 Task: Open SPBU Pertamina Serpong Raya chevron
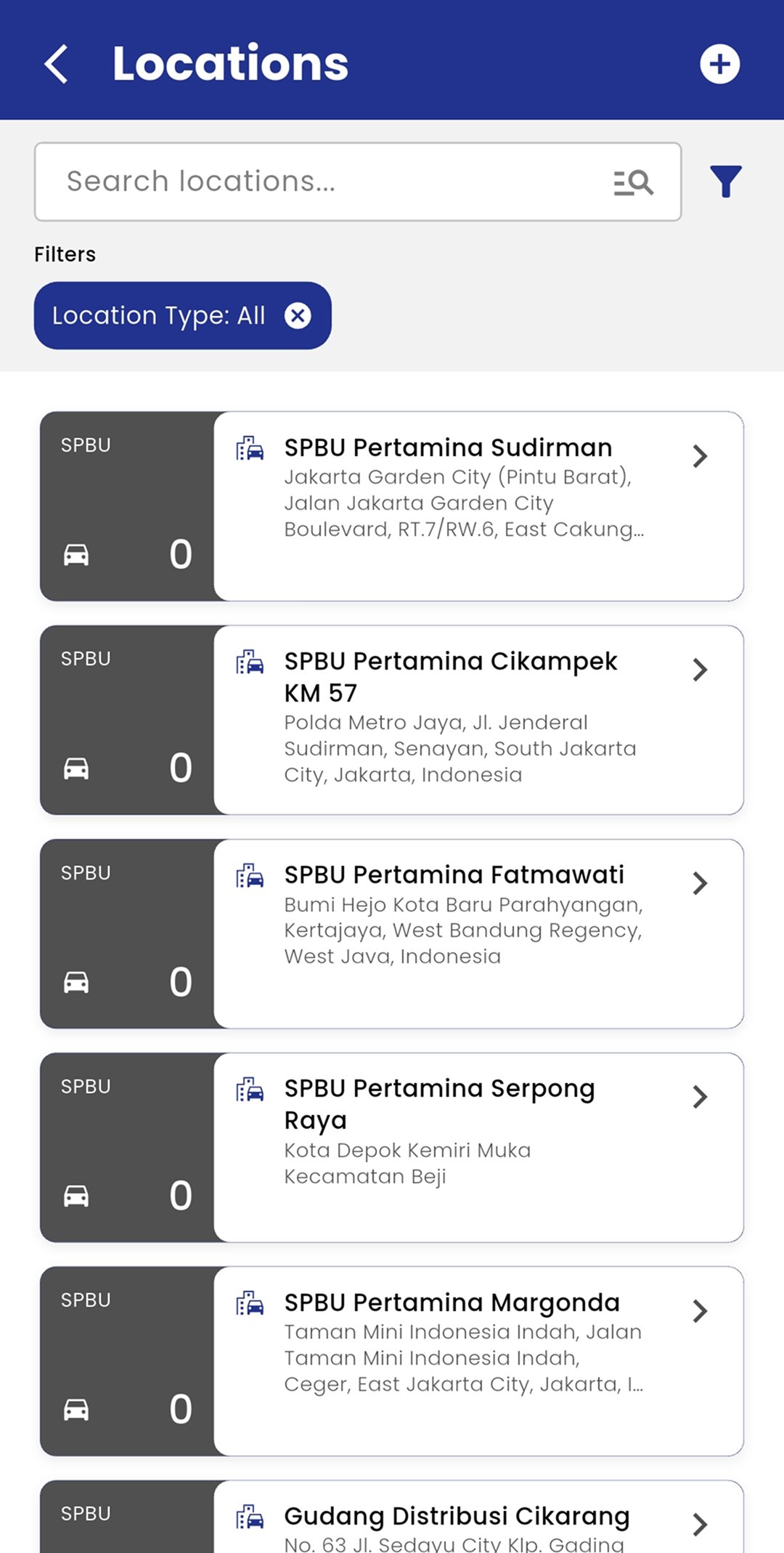700,1097
